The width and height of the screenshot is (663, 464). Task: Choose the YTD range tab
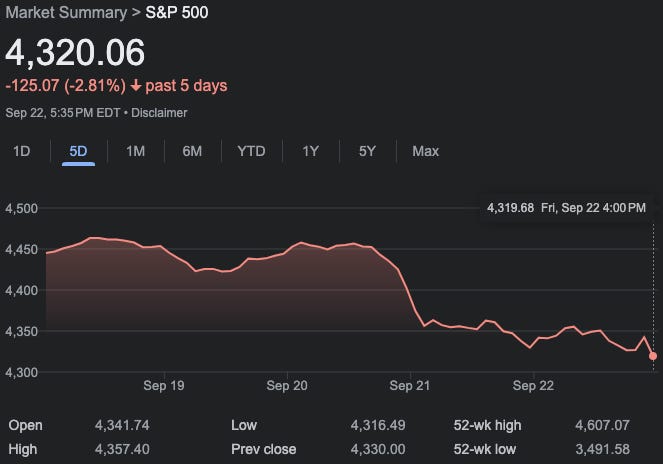pos(251,151)
